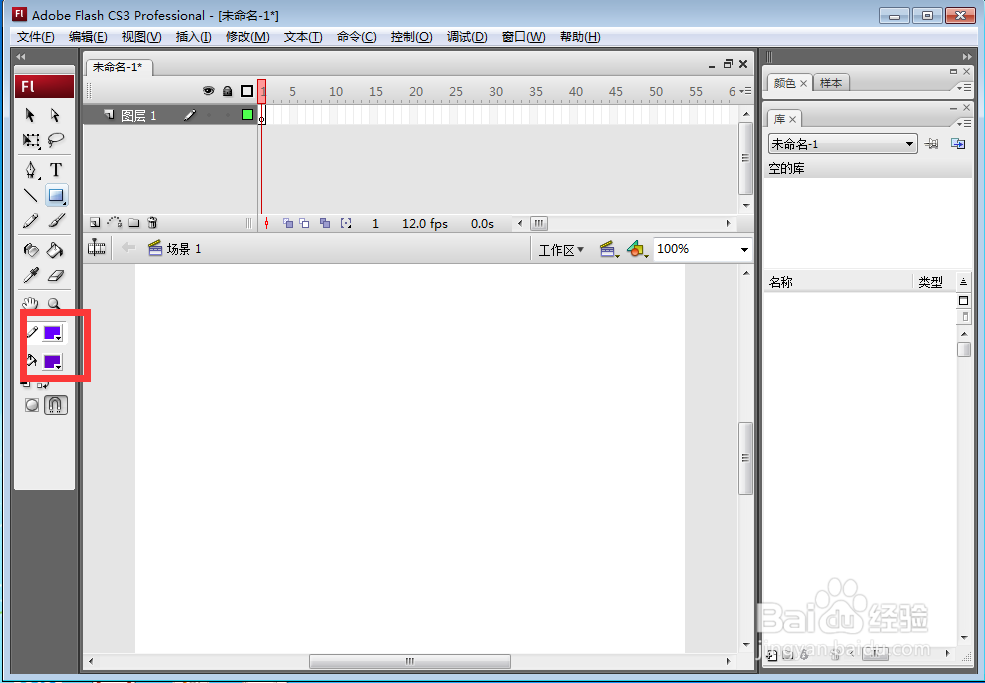Toggle Onion Skin in timeline
Viewport: 985px width, 683px height.
pyautogui.click(x=288, y=223)
